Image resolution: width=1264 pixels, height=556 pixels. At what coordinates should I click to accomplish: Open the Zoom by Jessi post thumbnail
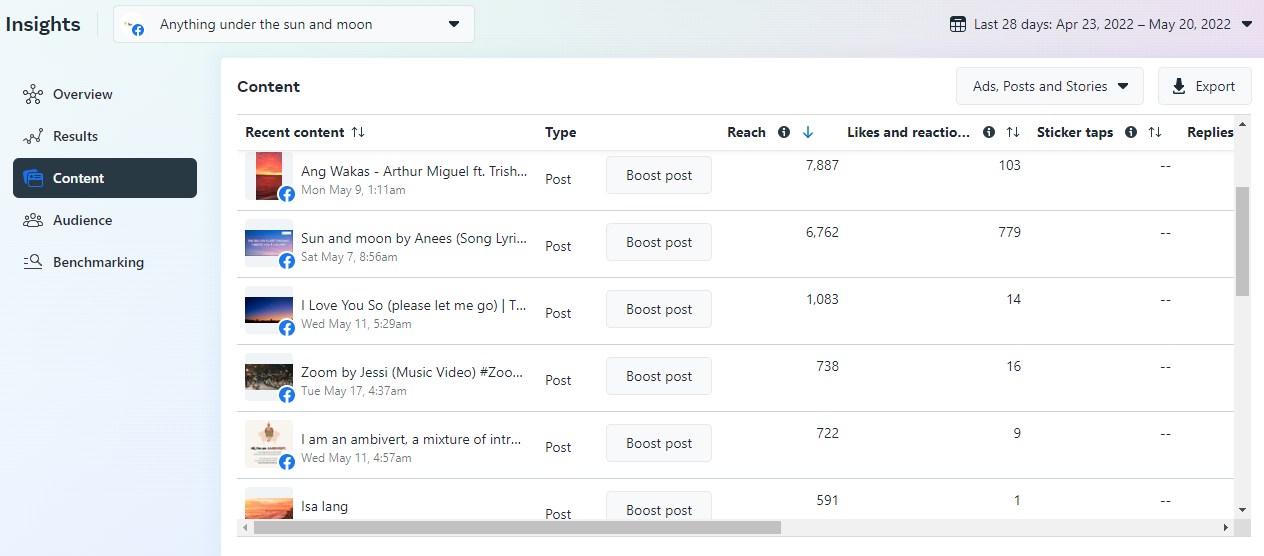tap(269, 377)
